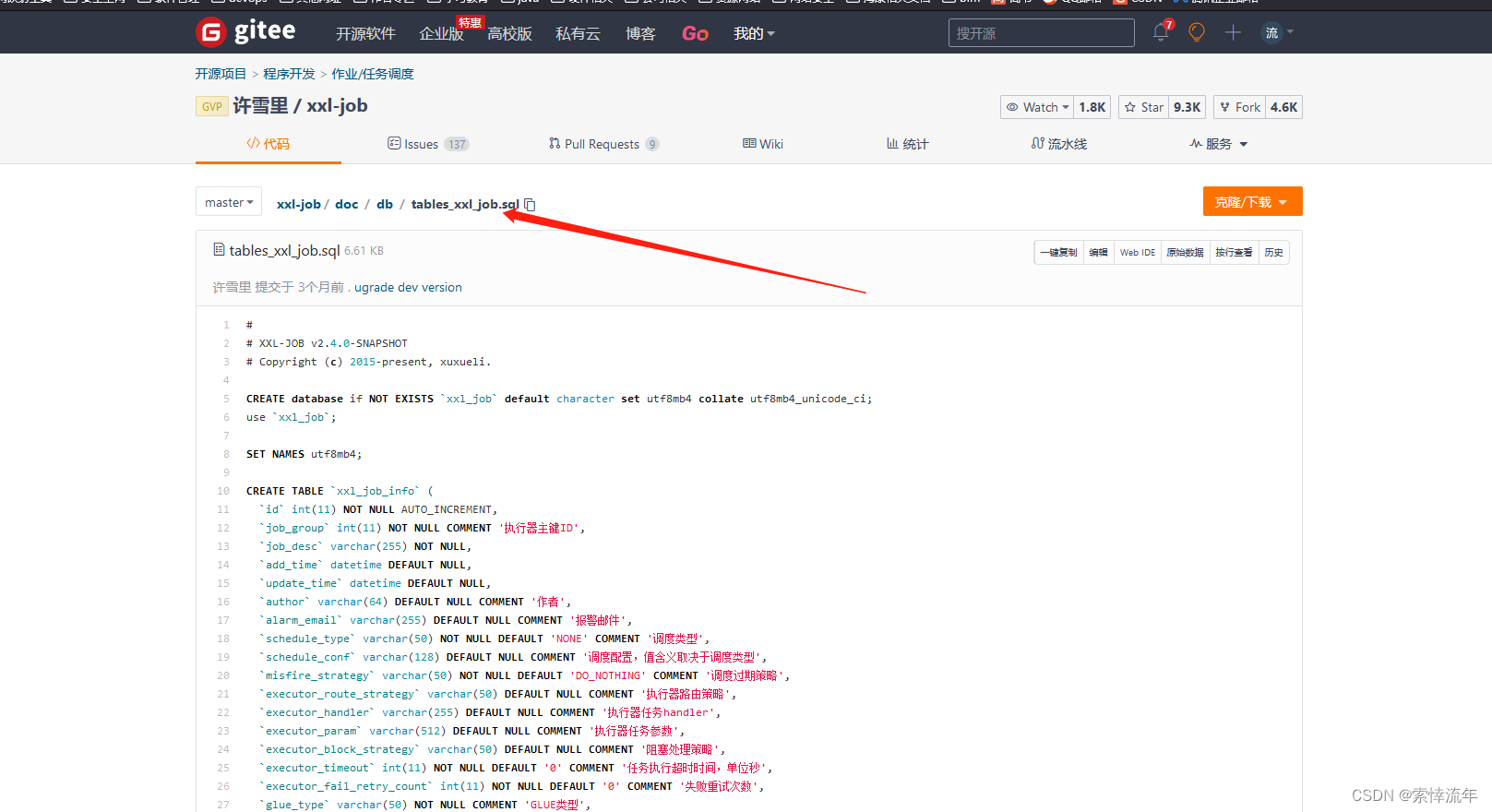Click line number 10 in code
The image size is (1492, 812).
point(223,491)
